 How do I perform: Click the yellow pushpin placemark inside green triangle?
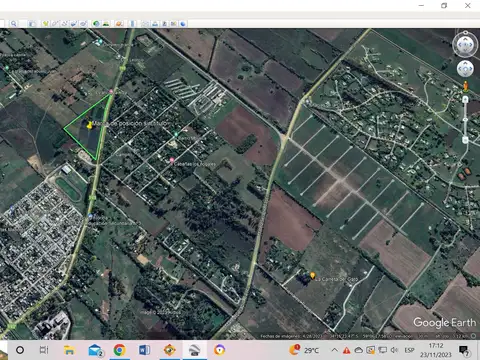click(89, 125)
